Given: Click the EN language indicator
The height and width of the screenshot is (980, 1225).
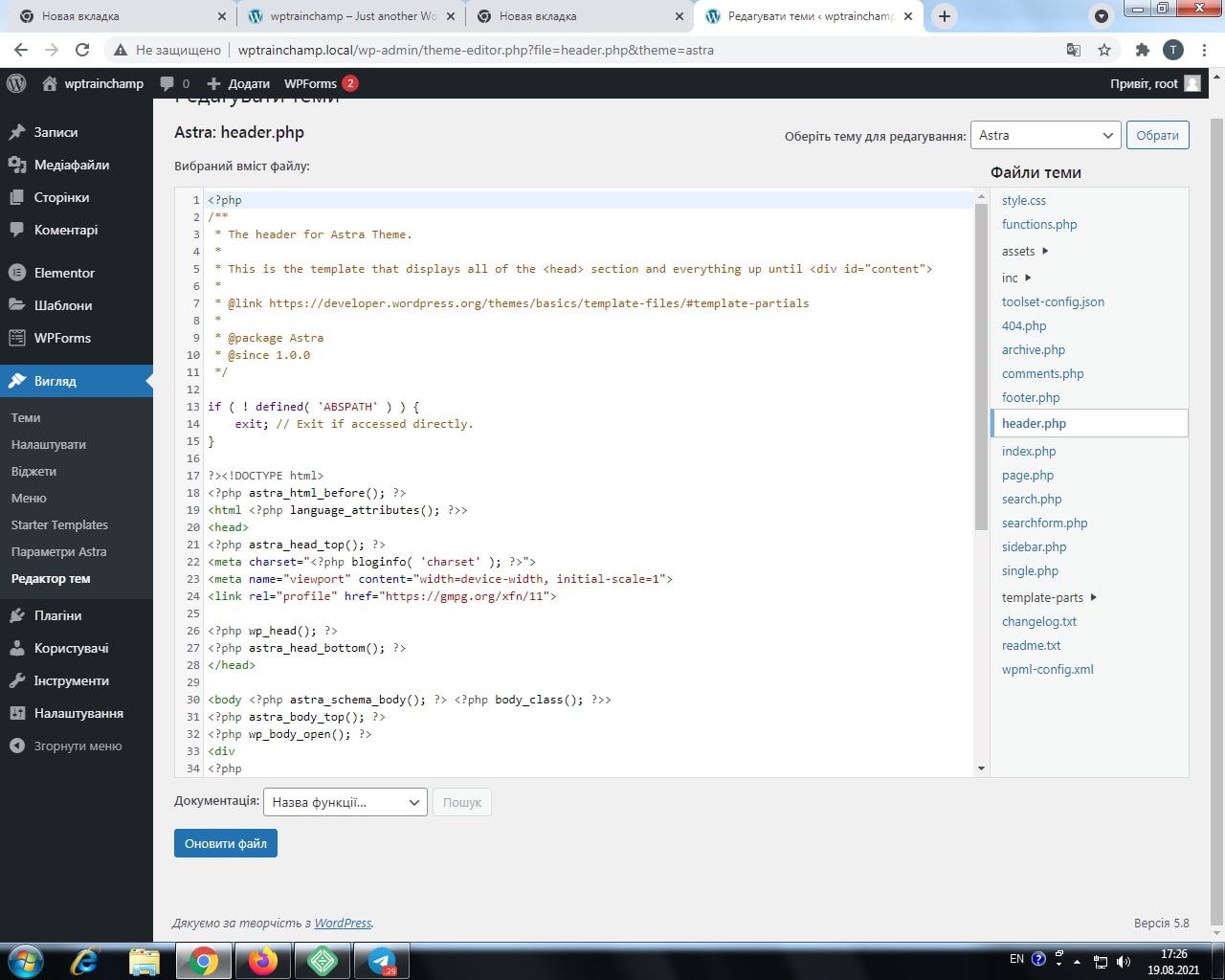Looking at the screenshot, I should [1016, 958].
